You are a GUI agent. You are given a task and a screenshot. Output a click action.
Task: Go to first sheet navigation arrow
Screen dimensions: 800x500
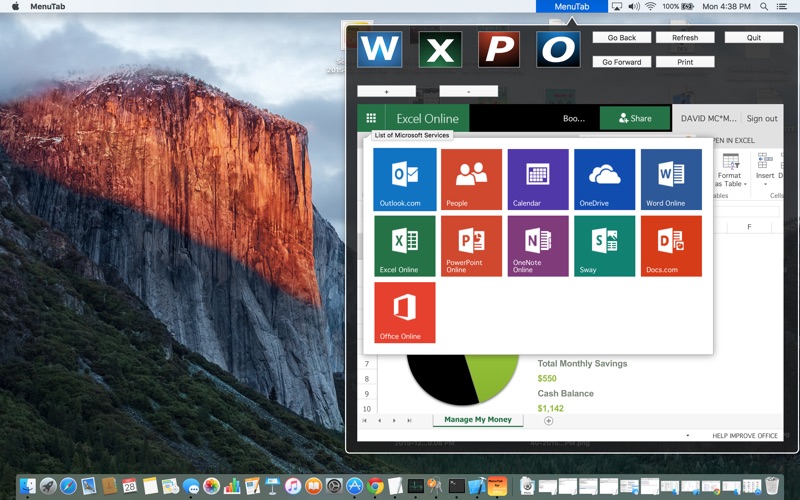tap(364, 421)
